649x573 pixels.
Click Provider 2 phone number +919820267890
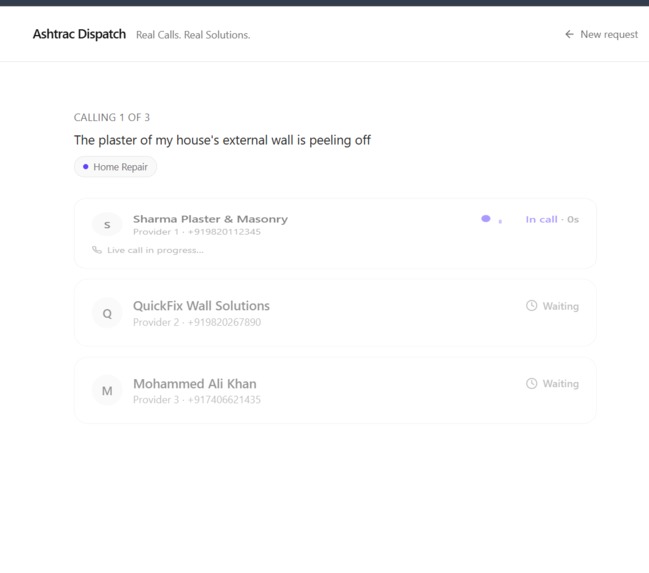pos(224,322)
